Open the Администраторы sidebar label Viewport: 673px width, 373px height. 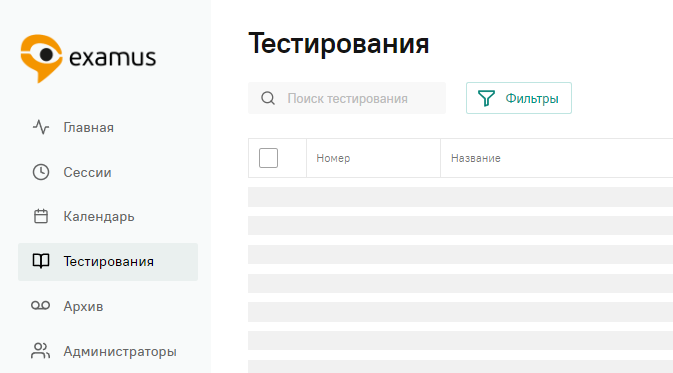[120, 352]
